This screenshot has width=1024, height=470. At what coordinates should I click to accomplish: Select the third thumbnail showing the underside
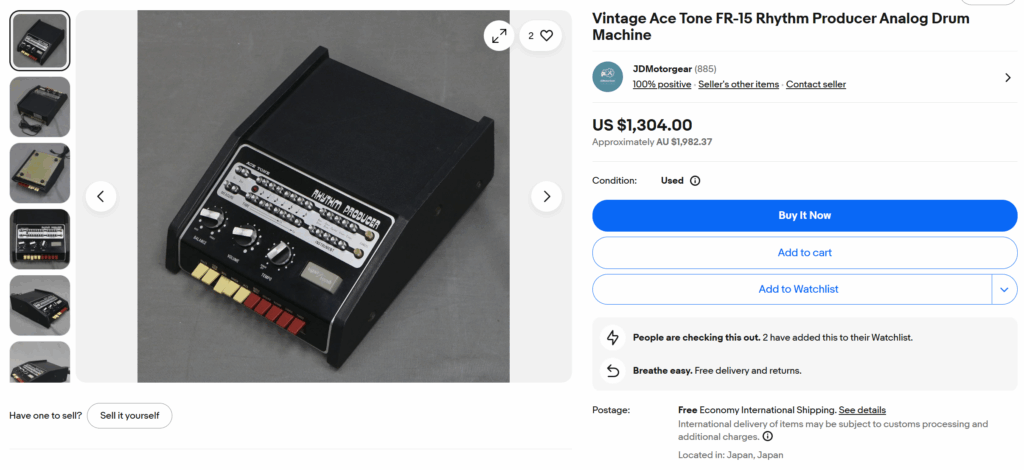point(40,173)
